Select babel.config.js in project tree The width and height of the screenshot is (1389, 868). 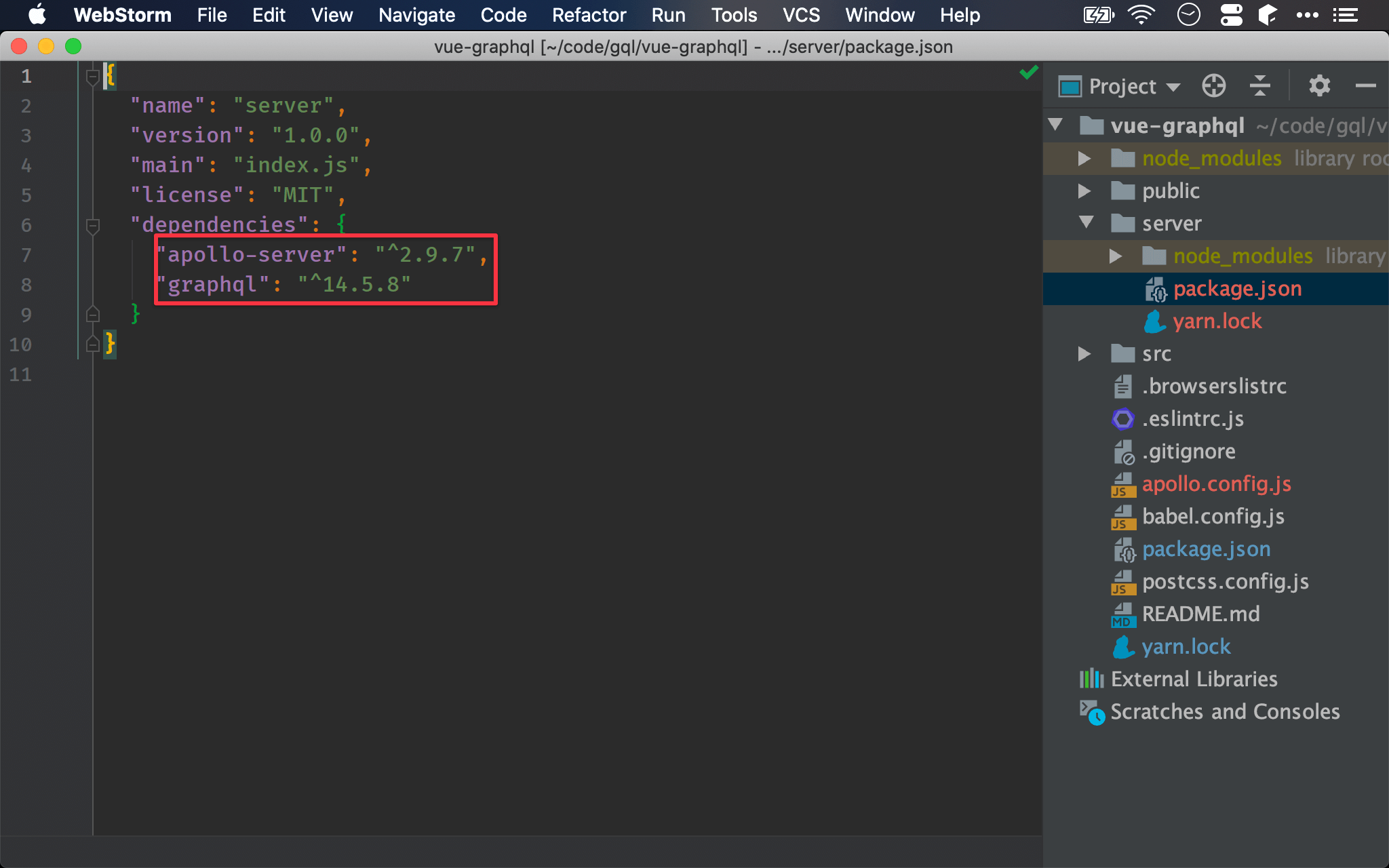coord(1213,516)
